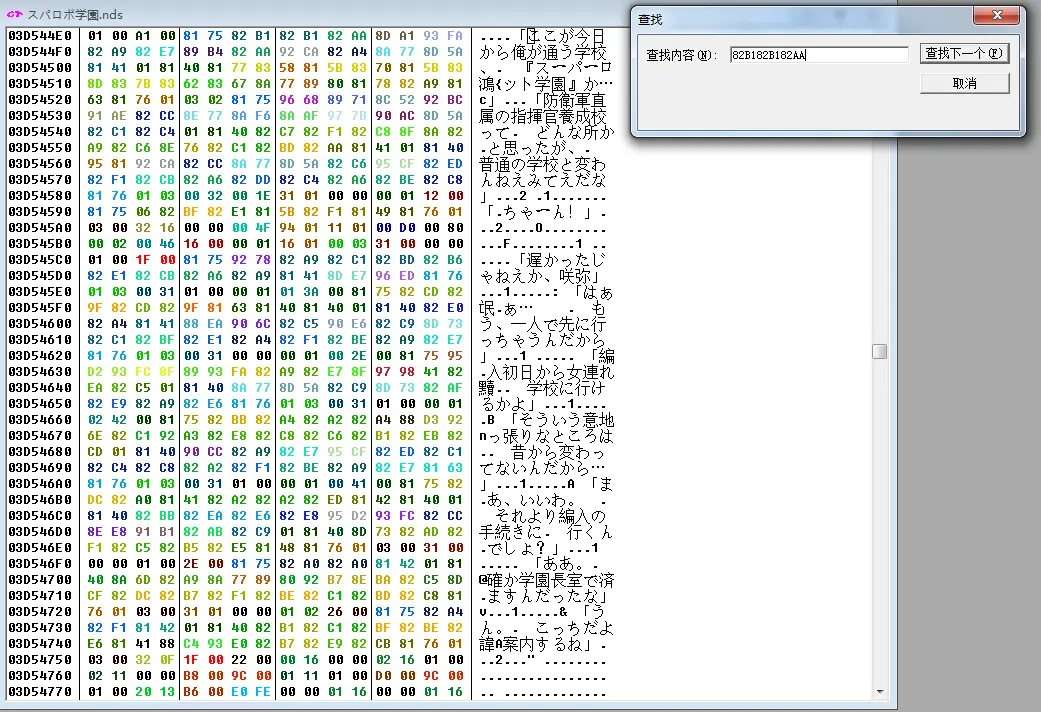This screenshot has height=712, width=1041.
Task: Click the scrollbar track above the thumb
Action: point(879,200)
